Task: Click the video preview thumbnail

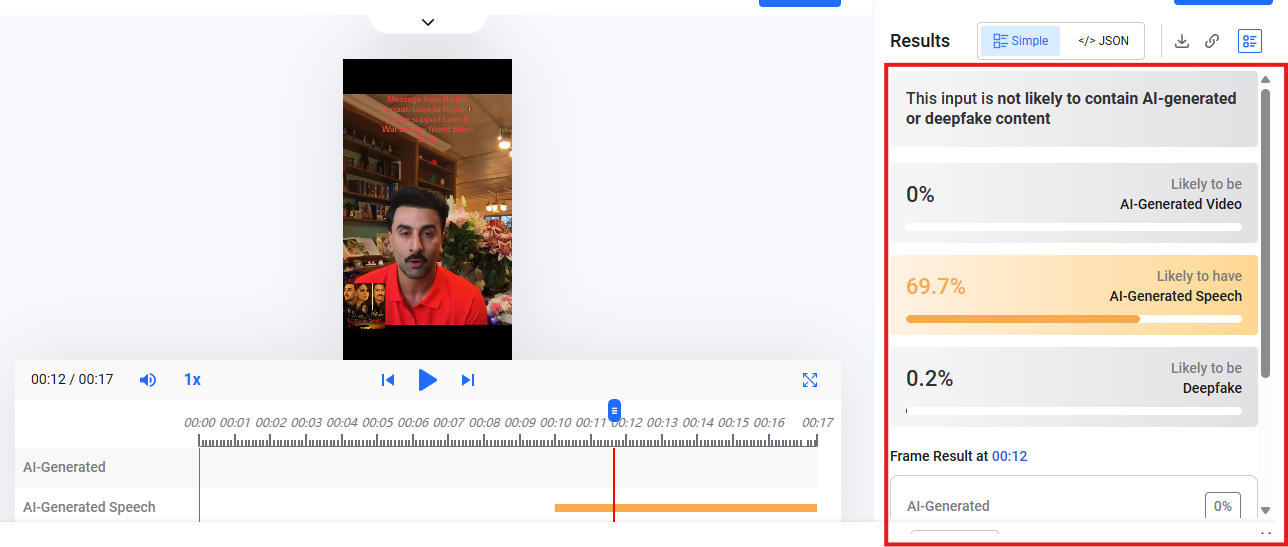Action: [x=427, y=209]
